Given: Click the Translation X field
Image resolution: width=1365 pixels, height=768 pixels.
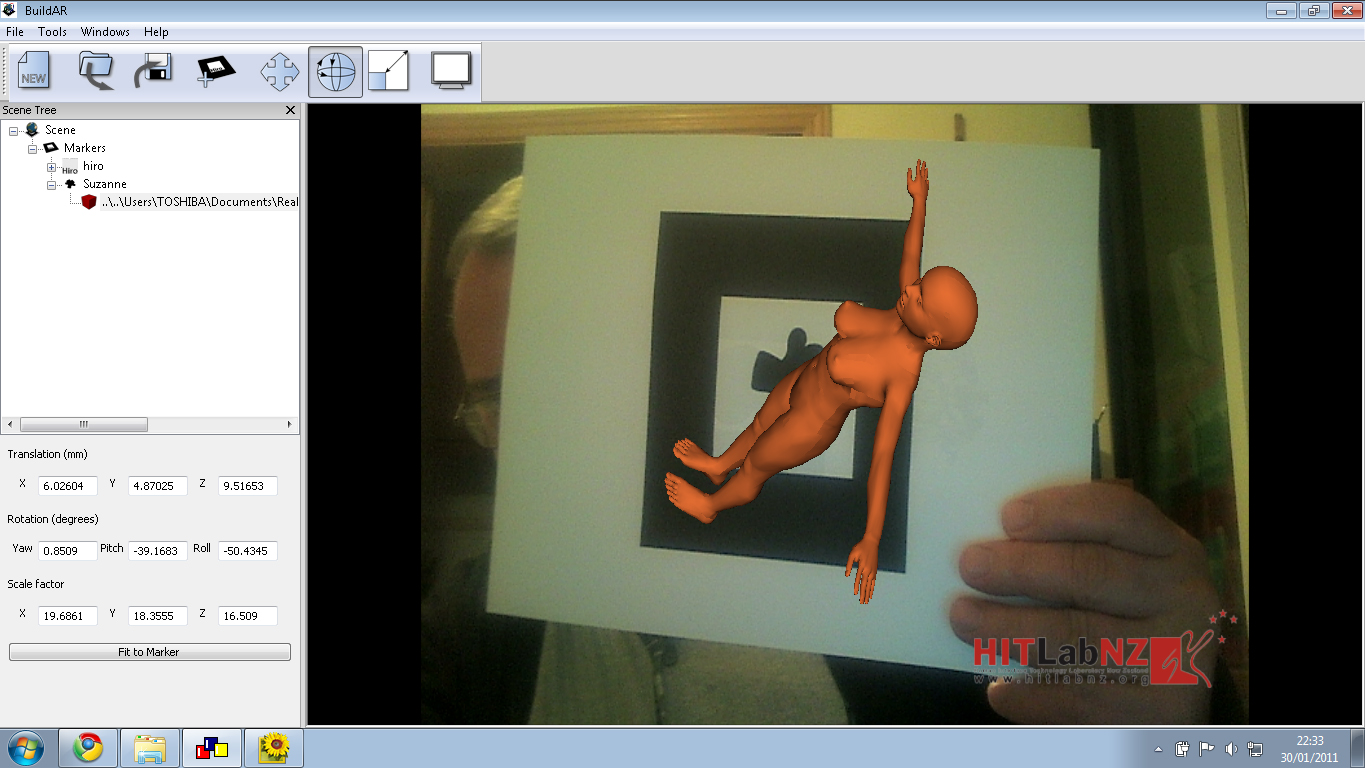Looking at the screenshot, I should pos(68,486).
